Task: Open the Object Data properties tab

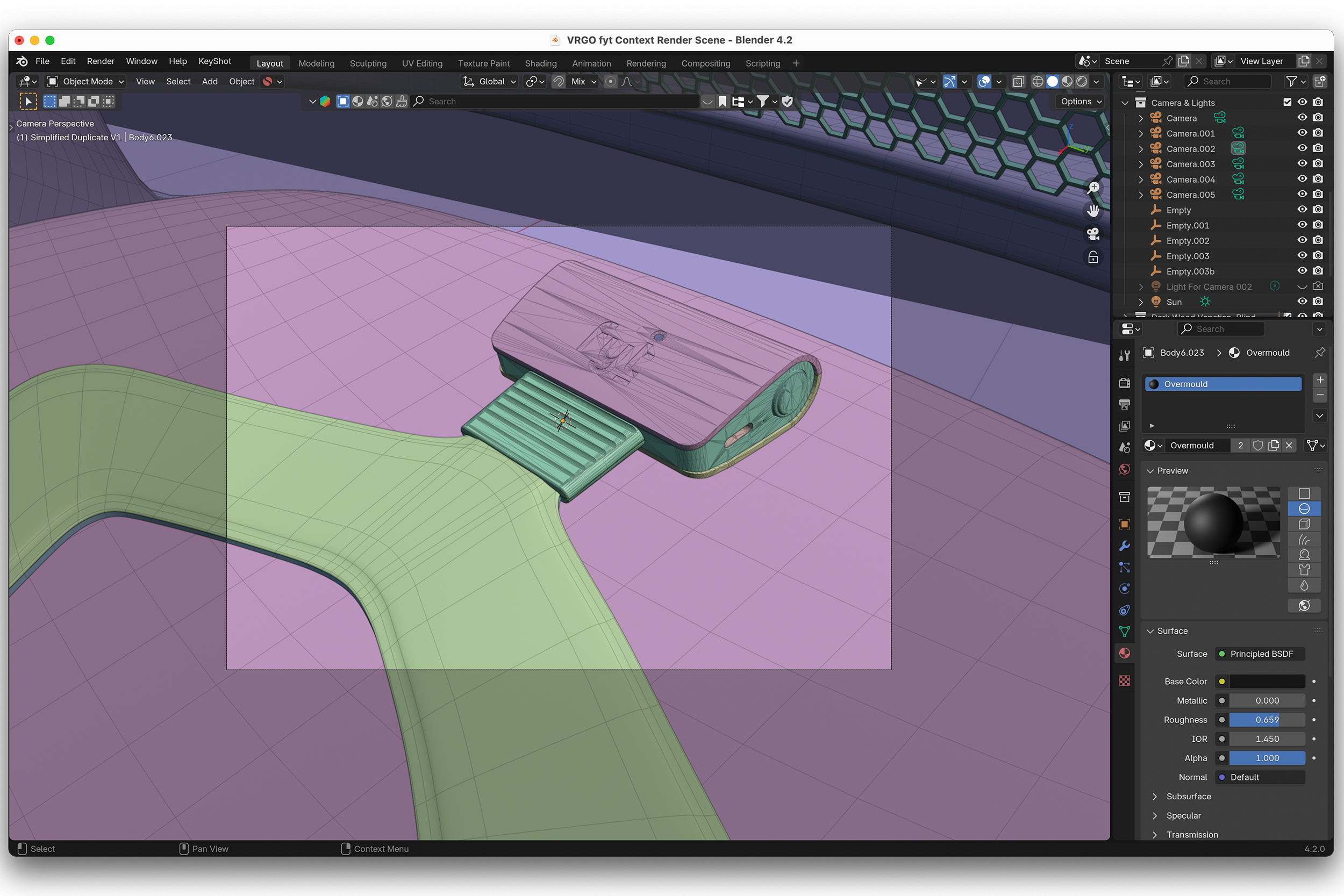Action: 1124,632
